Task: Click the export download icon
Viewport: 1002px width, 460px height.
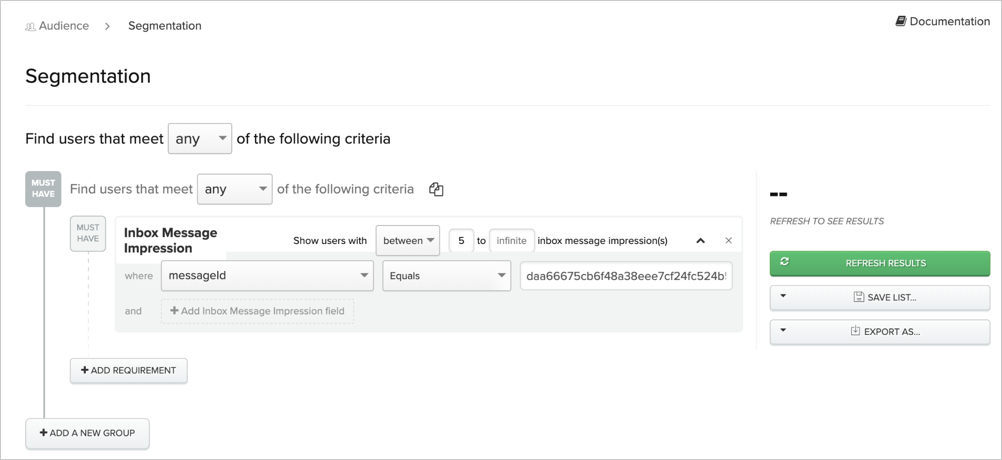Action: [855, 332]
